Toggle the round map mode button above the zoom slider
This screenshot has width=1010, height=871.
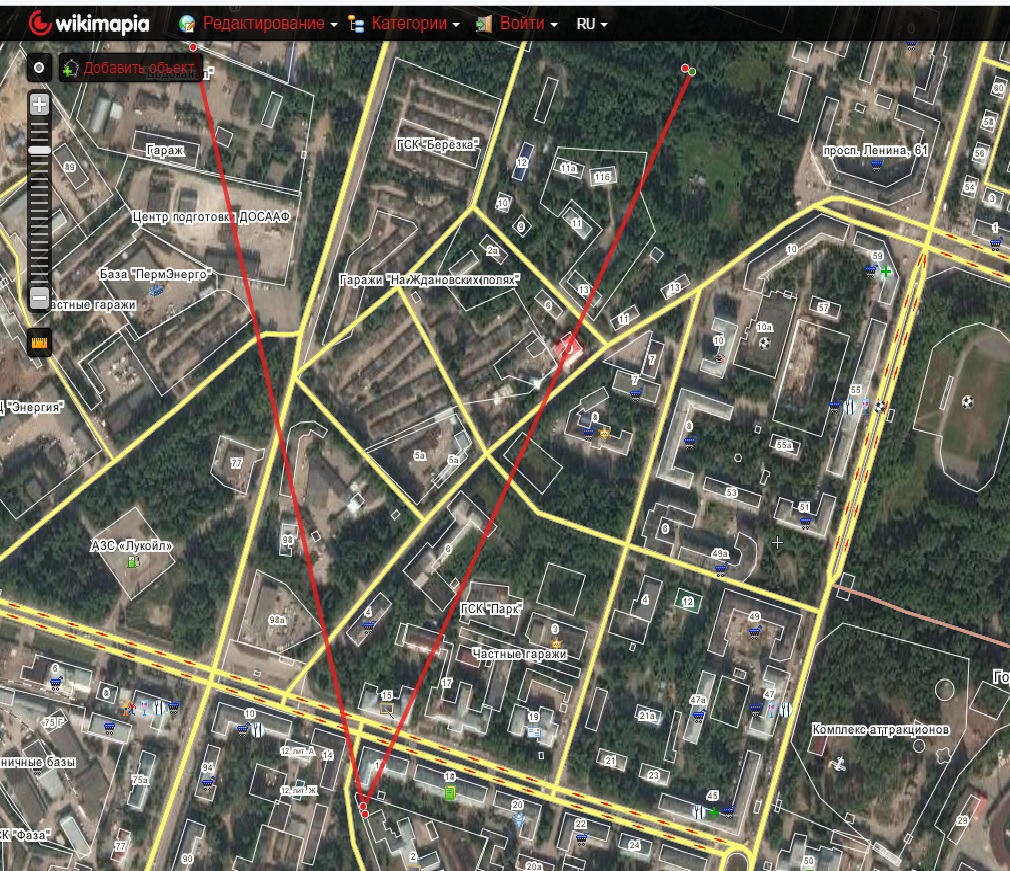coord(39,68)
